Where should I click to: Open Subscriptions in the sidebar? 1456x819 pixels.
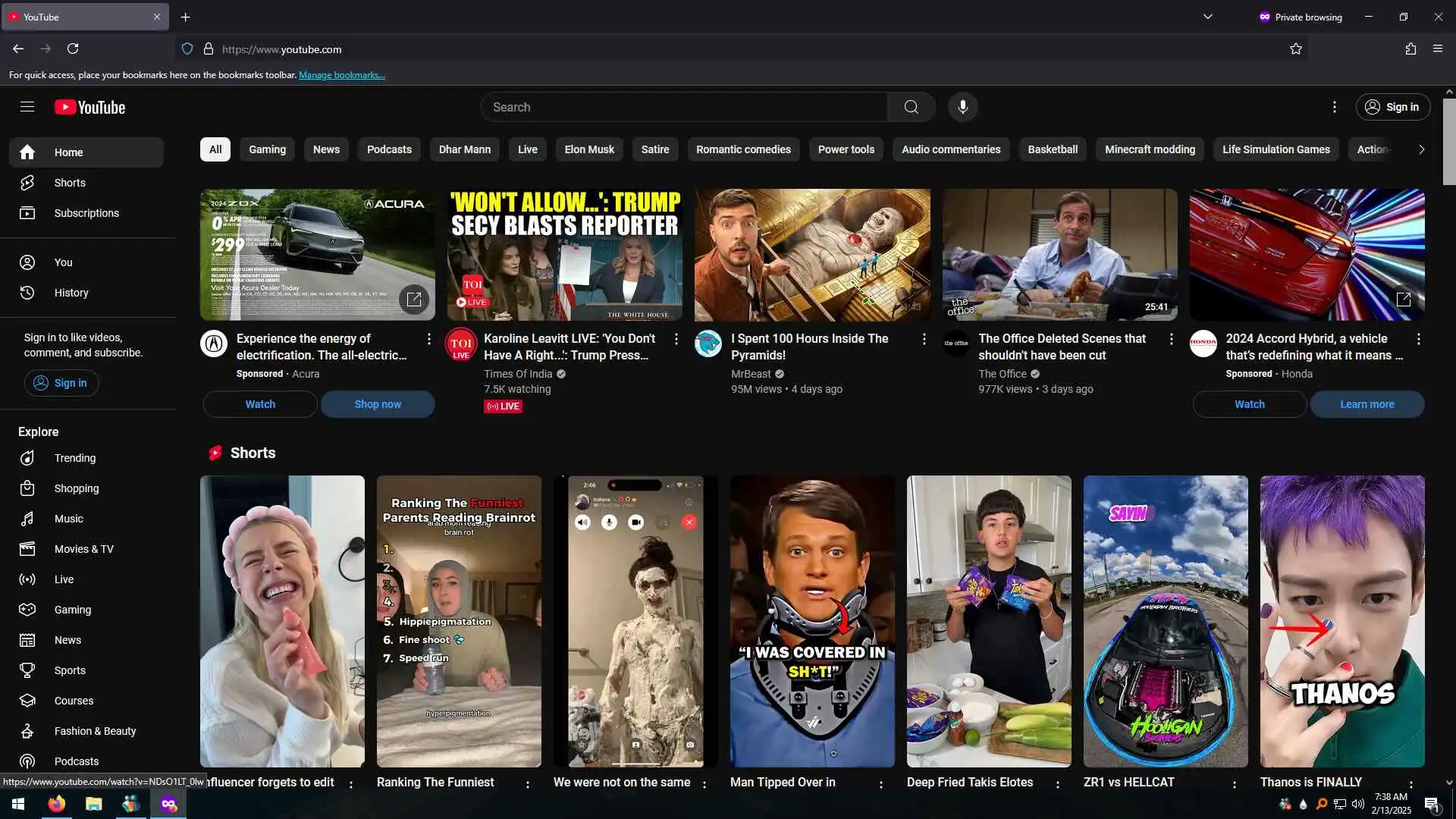86,213
